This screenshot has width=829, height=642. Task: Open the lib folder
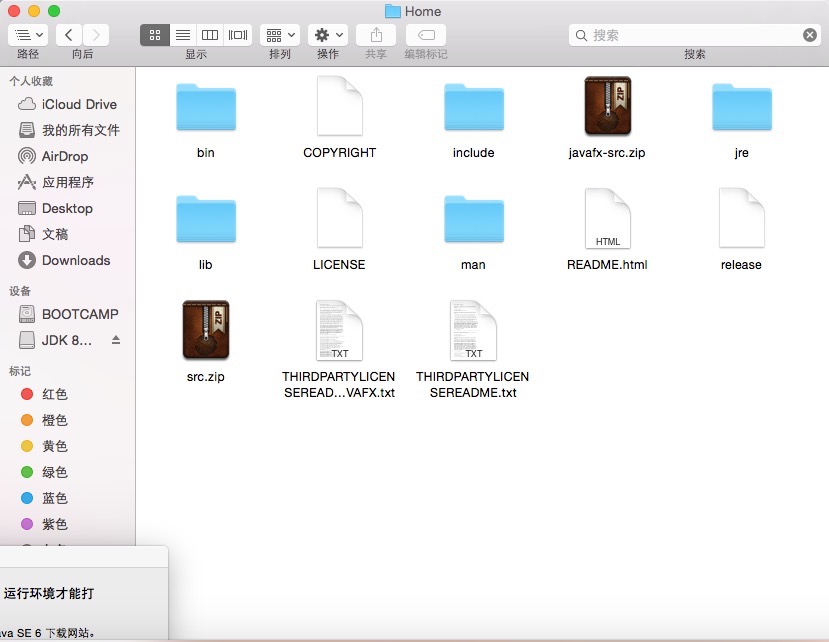click(x=206, y=219)
